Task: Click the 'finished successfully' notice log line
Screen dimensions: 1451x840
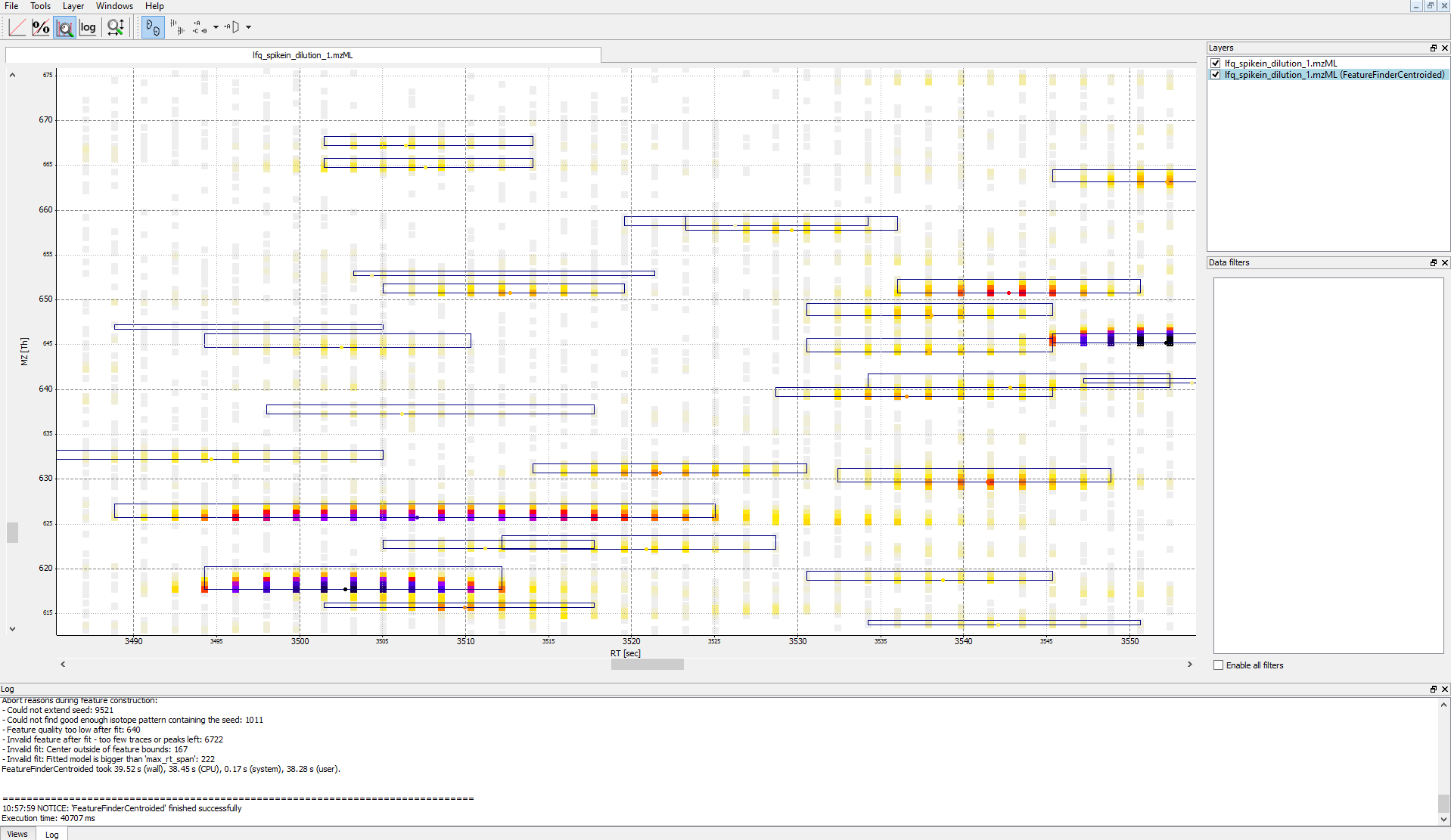Action: coord(122,808)
